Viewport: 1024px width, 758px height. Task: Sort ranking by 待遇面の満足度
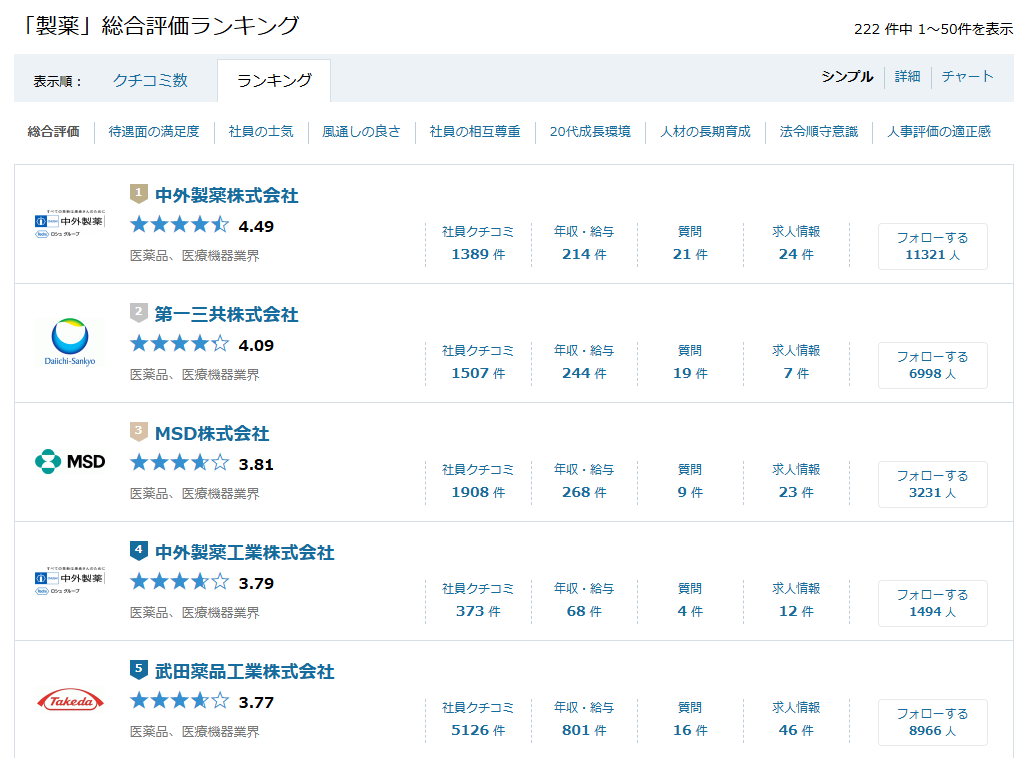pyautogui.click(x=154, y=132)
